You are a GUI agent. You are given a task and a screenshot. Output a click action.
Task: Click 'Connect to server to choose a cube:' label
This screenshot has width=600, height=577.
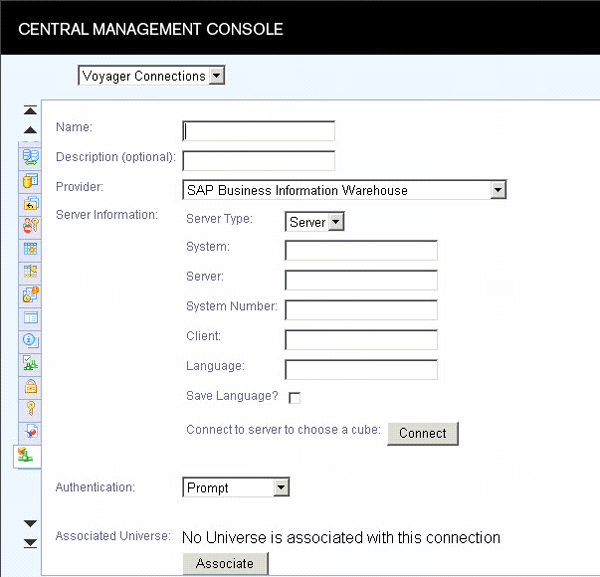click(284, 430)
